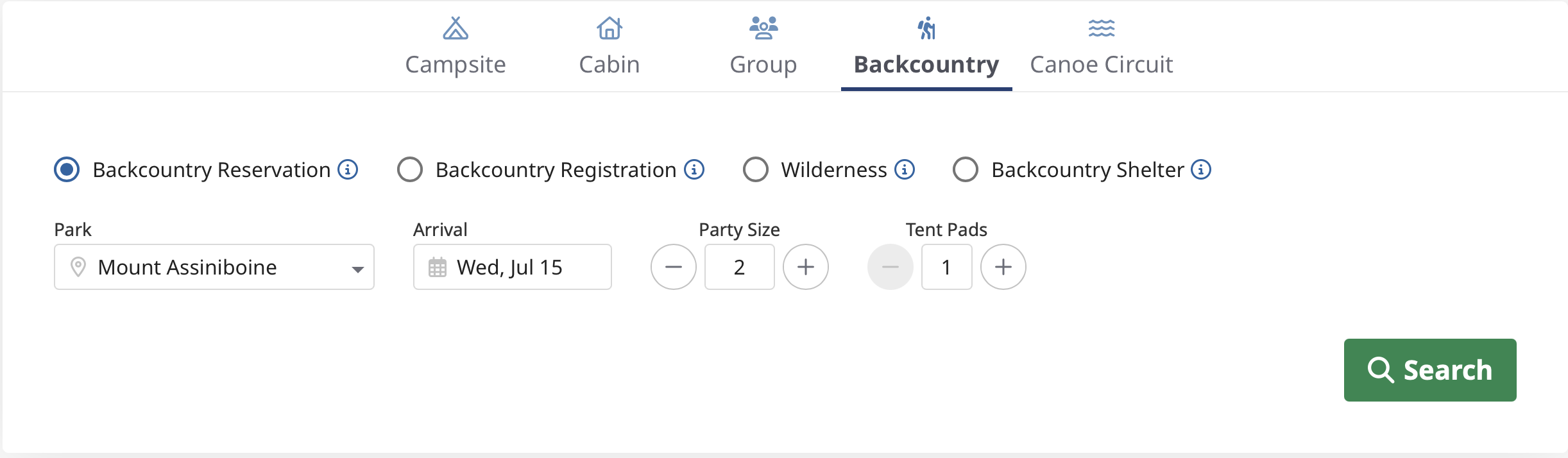The image size is (1568, 458).
Task: Switch to the Cabin tab
Action: point(609,64)
